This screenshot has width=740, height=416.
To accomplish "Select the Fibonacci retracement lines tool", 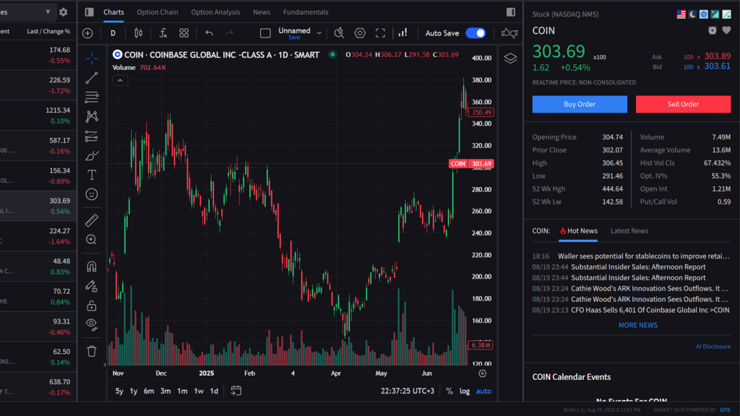I will tap(92, 97).
